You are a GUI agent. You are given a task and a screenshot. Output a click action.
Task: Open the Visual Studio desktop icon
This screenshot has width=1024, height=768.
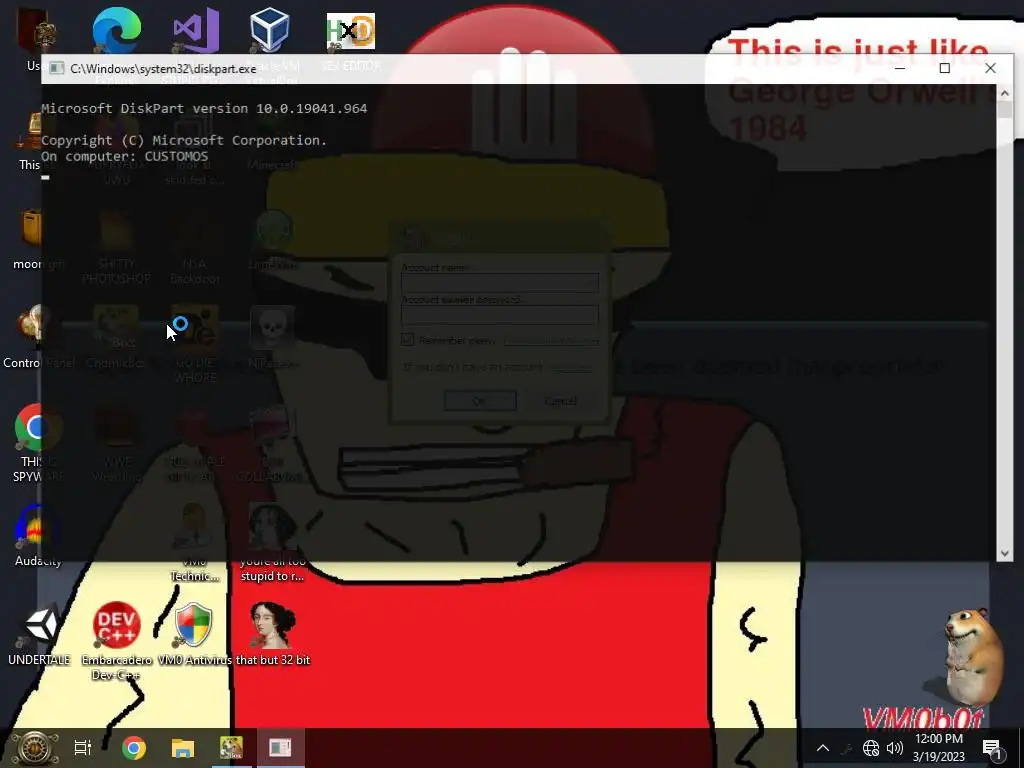click(195, 29)
